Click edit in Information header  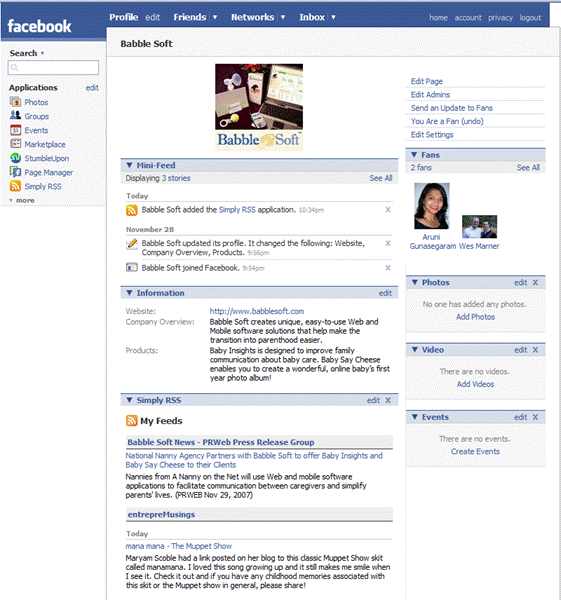(x=385, y=293)
